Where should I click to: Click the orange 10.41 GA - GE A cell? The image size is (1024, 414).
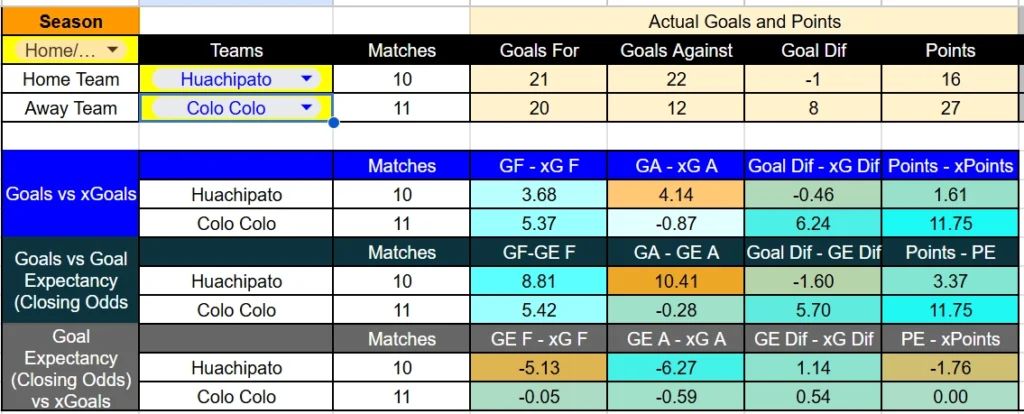point(675,281)
